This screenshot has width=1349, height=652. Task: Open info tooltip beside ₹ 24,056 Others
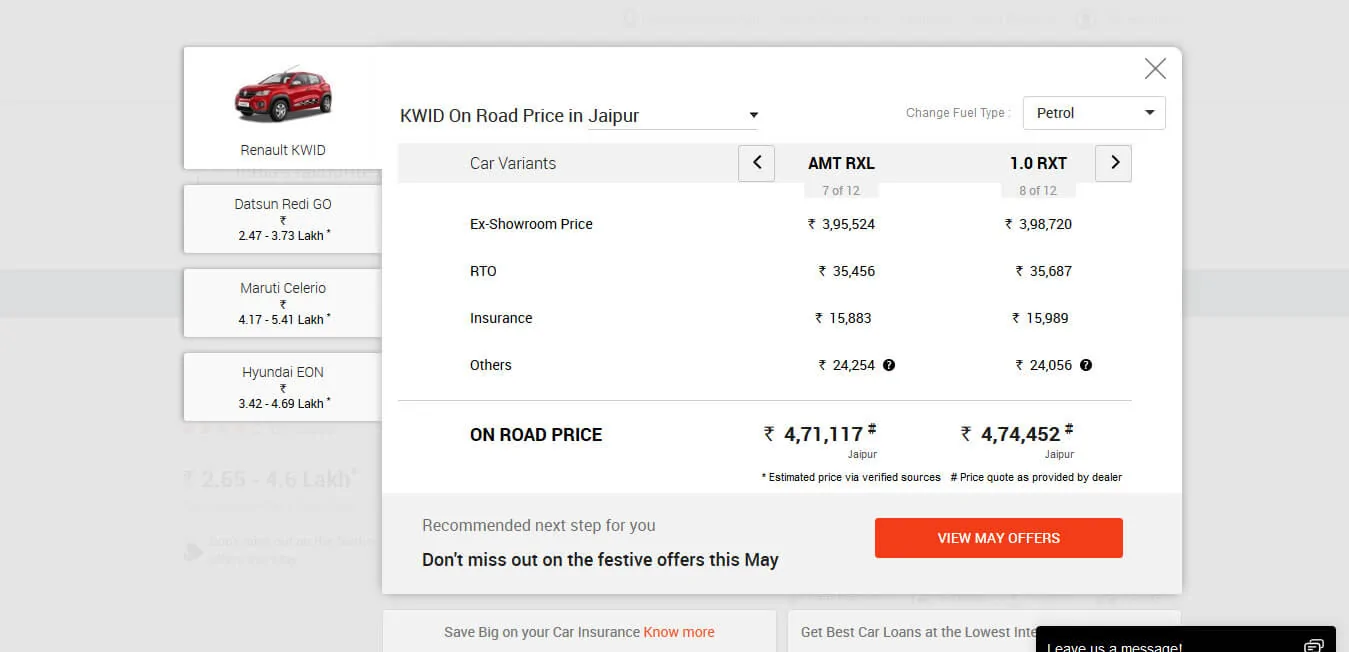coord(1086,365)
